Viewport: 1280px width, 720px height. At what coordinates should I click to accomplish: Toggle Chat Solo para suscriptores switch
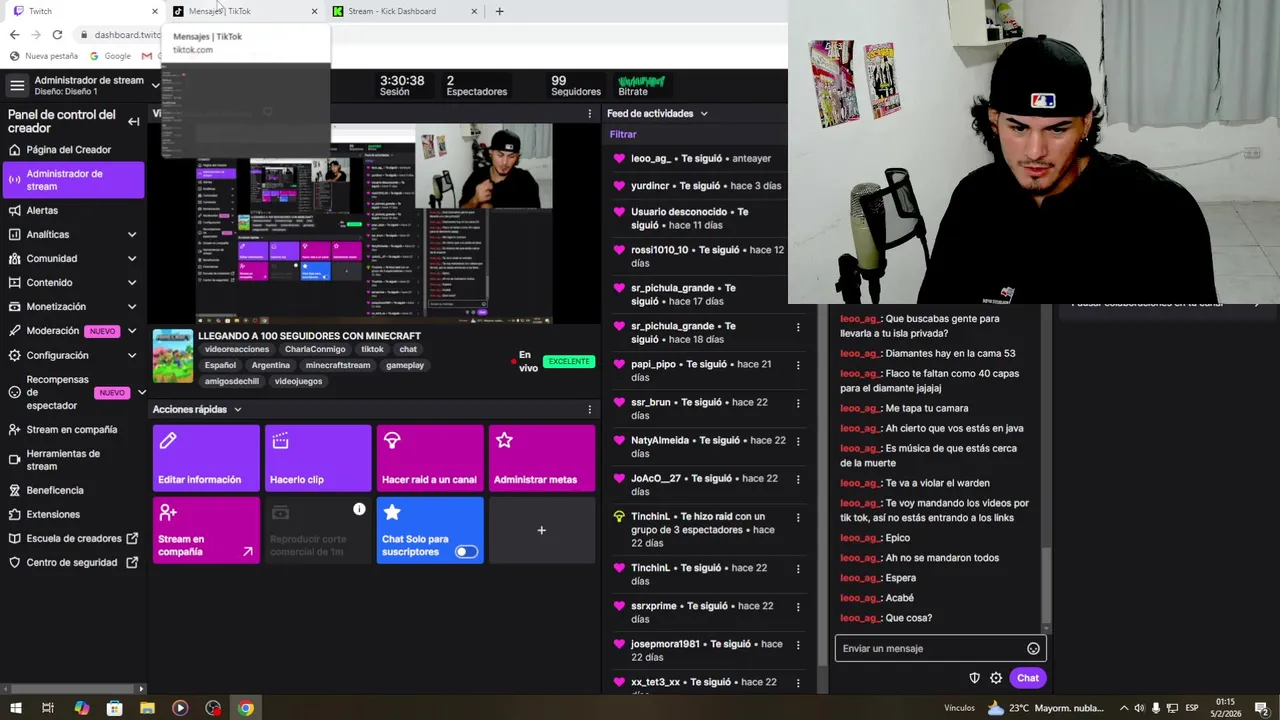(x=466, y=552)
